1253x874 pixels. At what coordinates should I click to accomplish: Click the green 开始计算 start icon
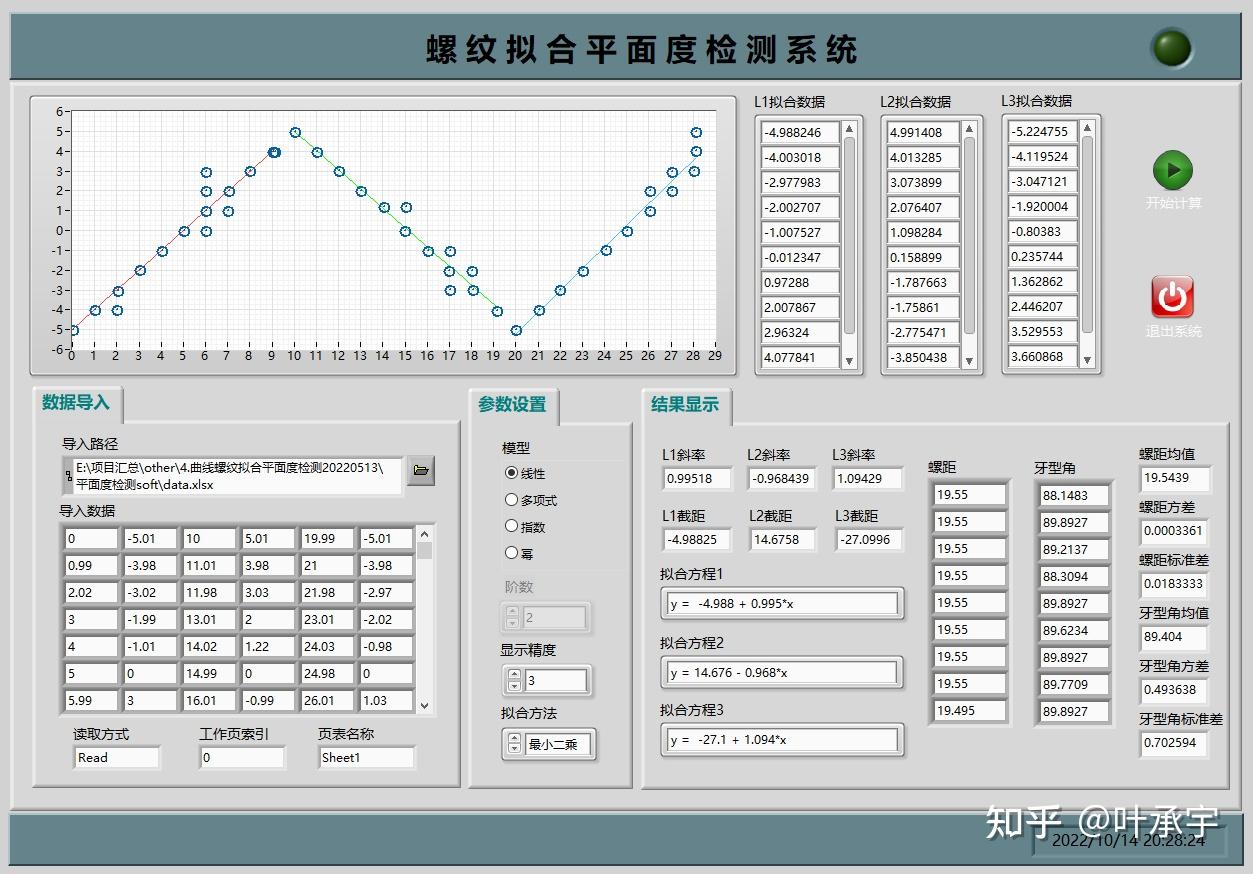point(1171,170)
